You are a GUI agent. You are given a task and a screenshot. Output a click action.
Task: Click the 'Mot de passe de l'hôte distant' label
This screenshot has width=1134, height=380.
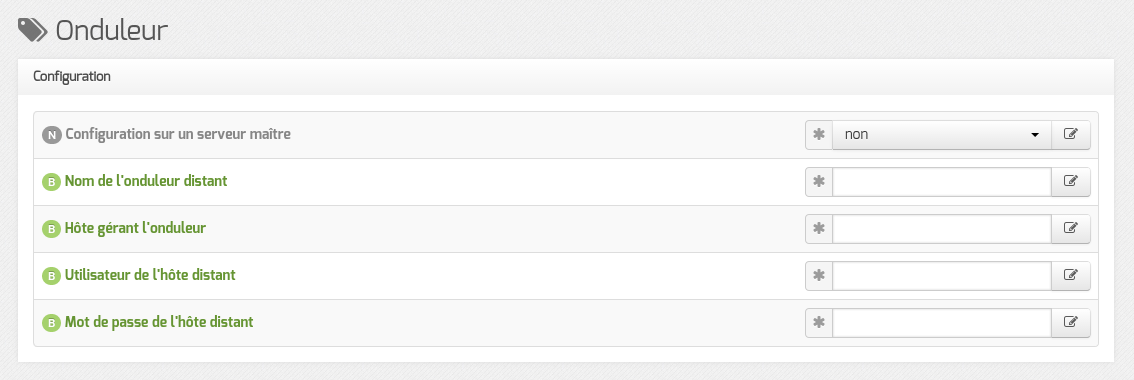(x=159, y=322)
